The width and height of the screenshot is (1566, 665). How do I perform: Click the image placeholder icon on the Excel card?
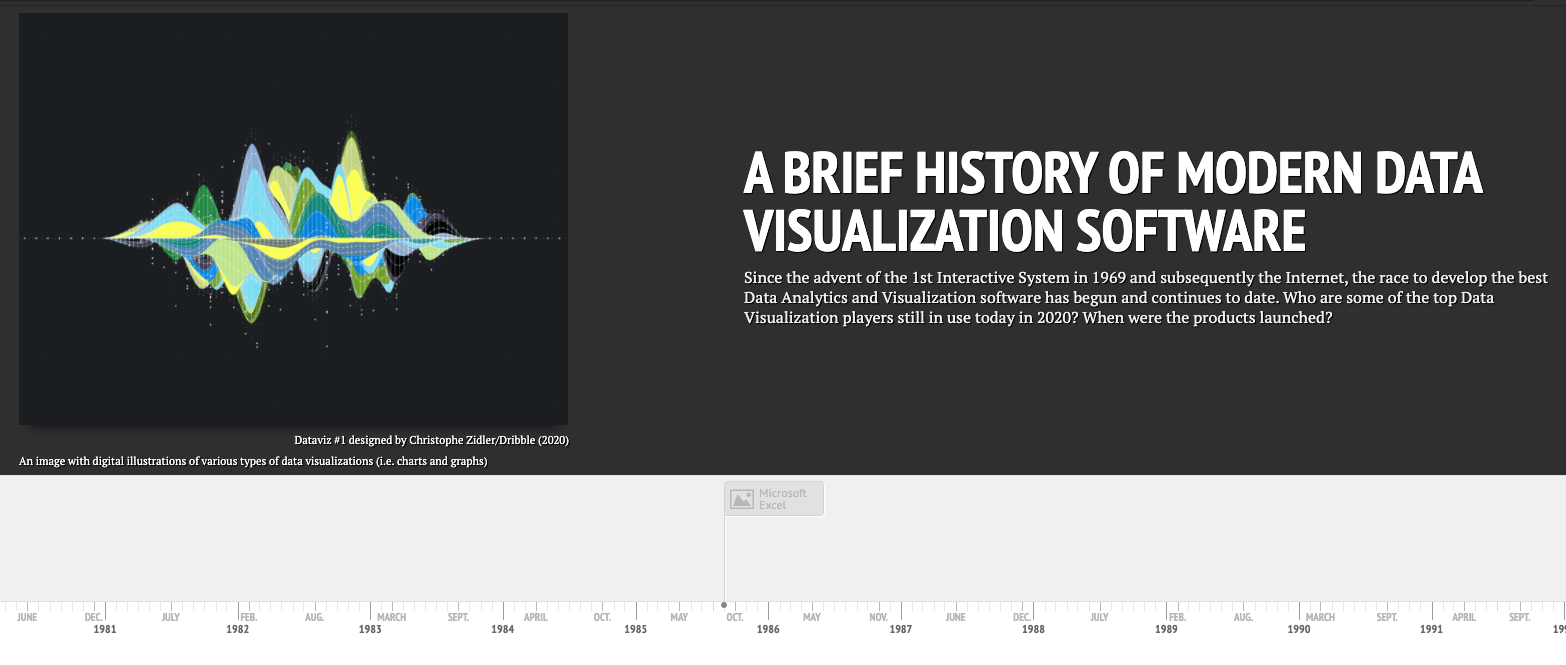740,497
